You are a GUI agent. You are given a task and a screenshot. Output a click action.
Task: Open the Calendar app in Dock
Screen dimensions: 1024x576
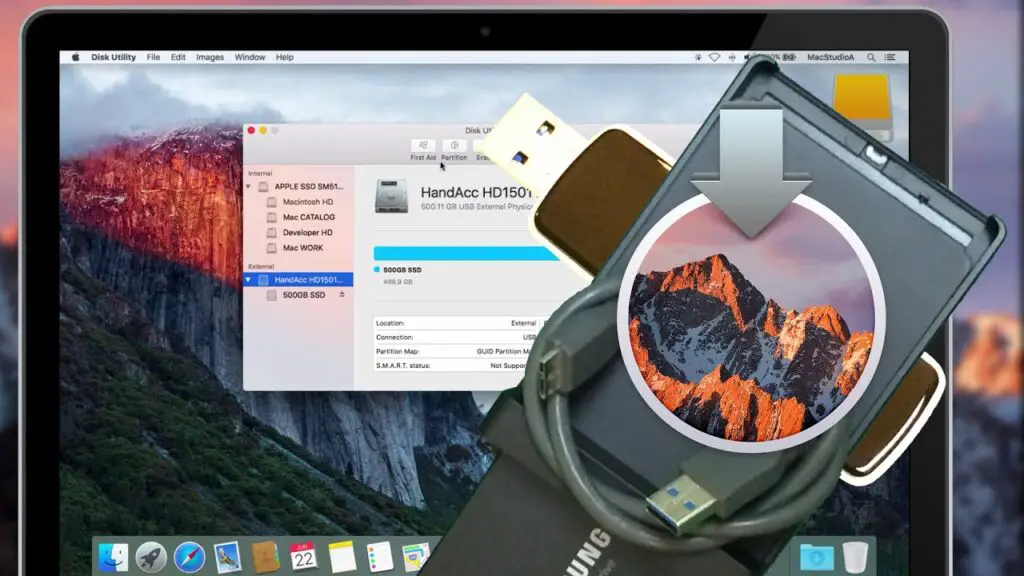point(303,557)
